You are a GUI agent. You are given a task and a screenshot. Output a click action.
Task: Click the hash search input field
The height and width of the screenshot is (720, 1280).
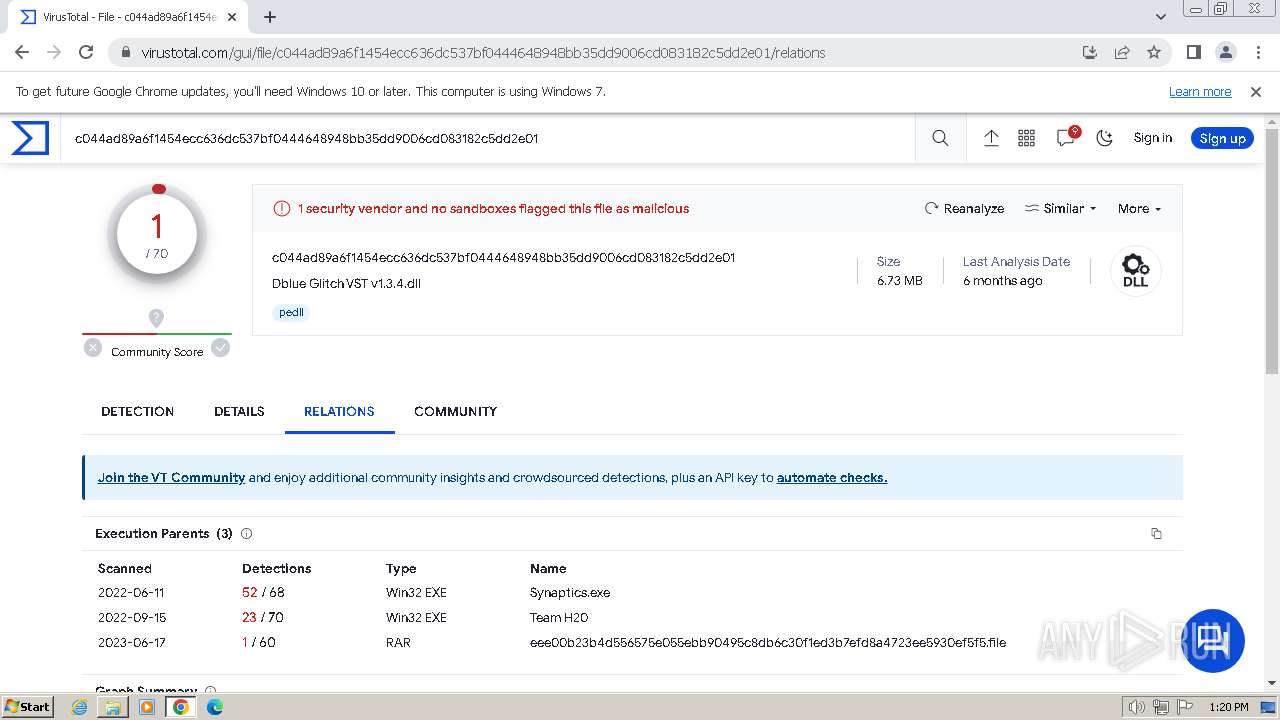point(490,138)
